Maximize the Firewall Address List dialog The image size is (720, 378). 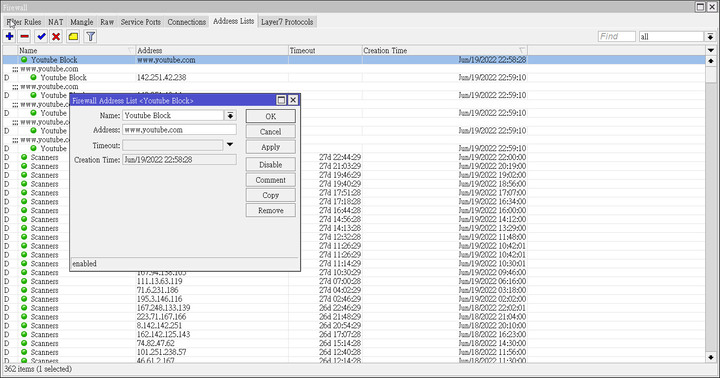281,100
